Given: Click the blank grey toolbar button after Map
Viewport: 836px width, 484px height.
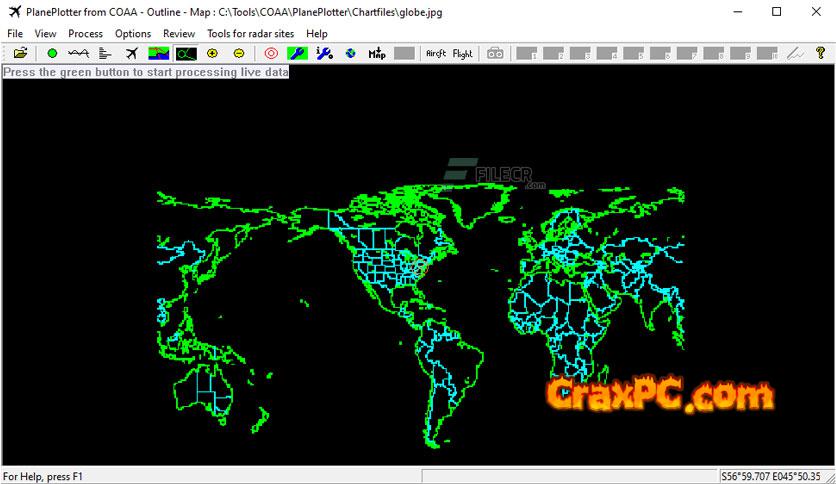Looking at the screenshot, I should coord(404,53).
